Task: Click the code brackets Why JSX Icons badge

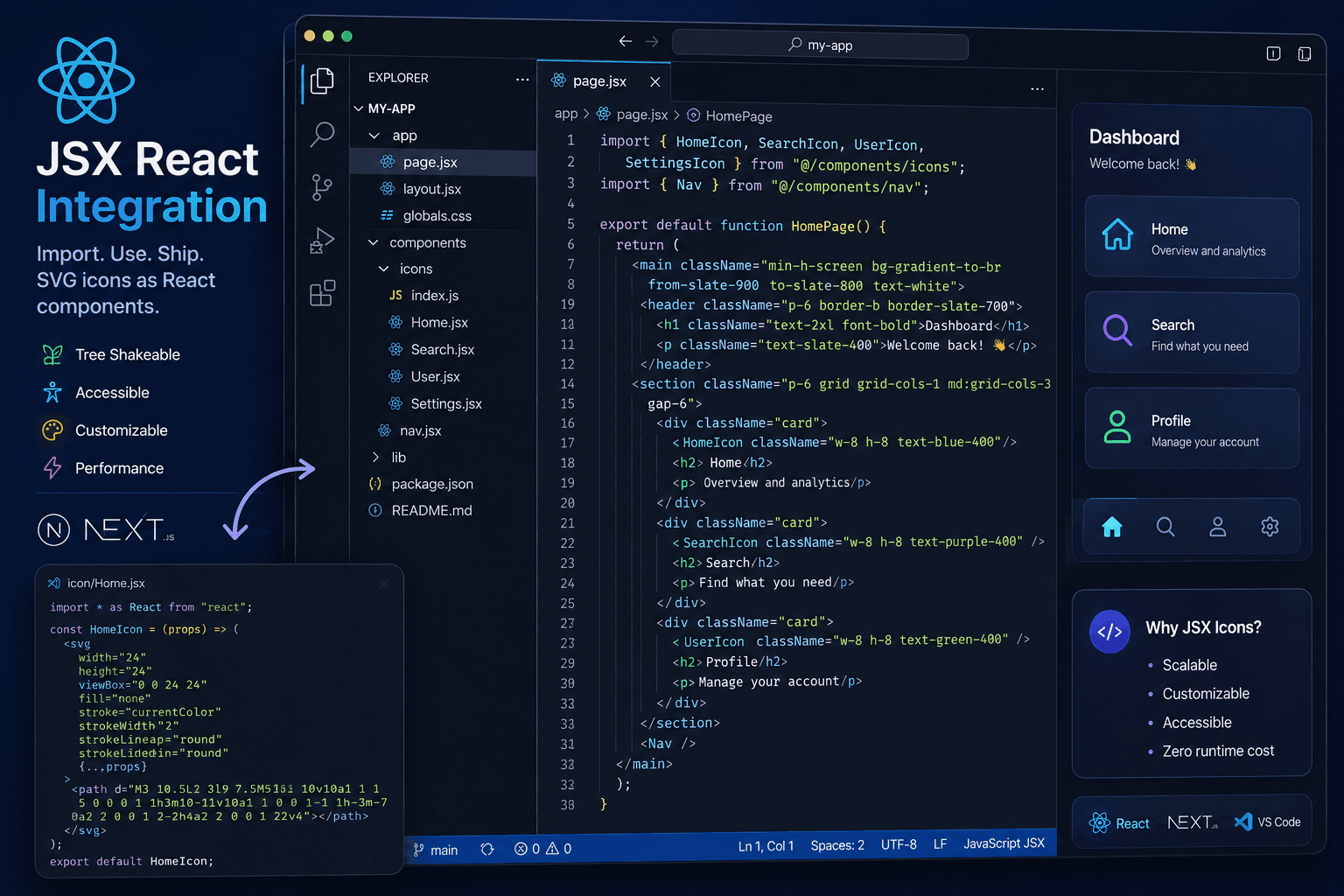Action: [x=1109, y=632]
